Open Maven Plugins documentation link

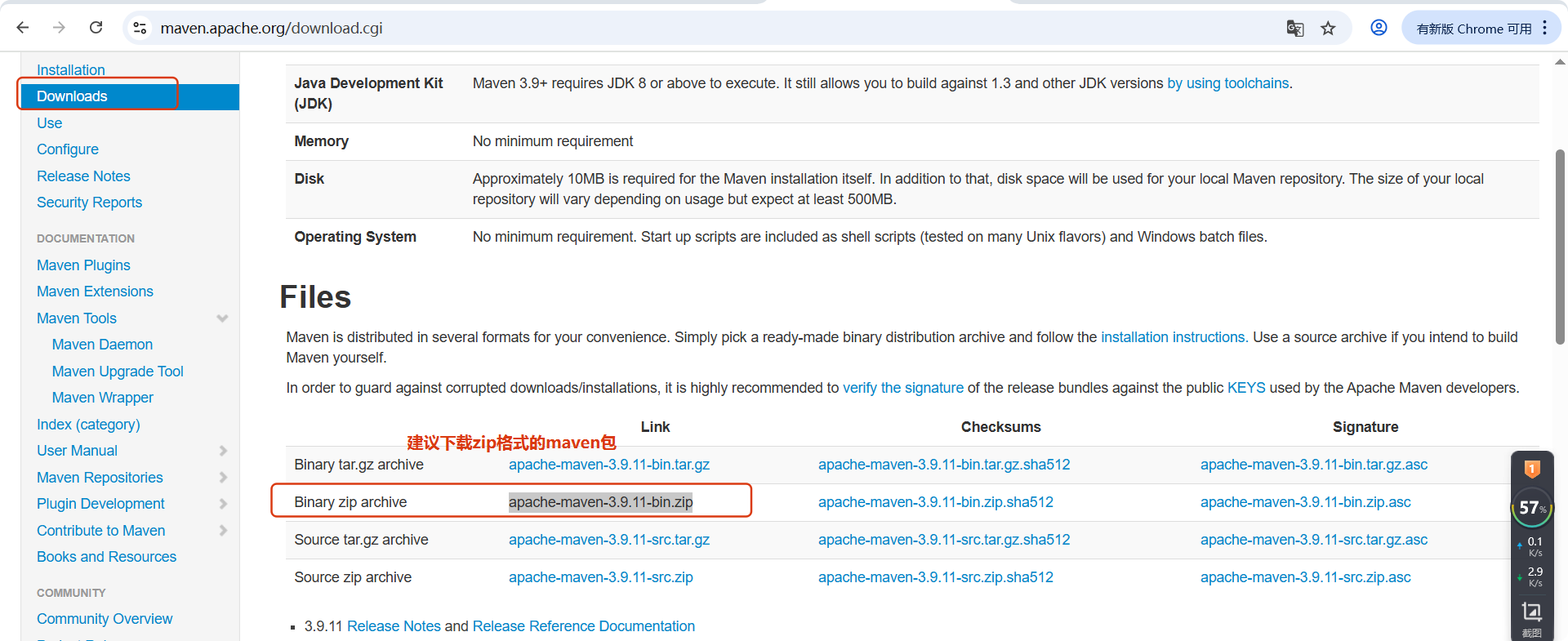(83, 265)
